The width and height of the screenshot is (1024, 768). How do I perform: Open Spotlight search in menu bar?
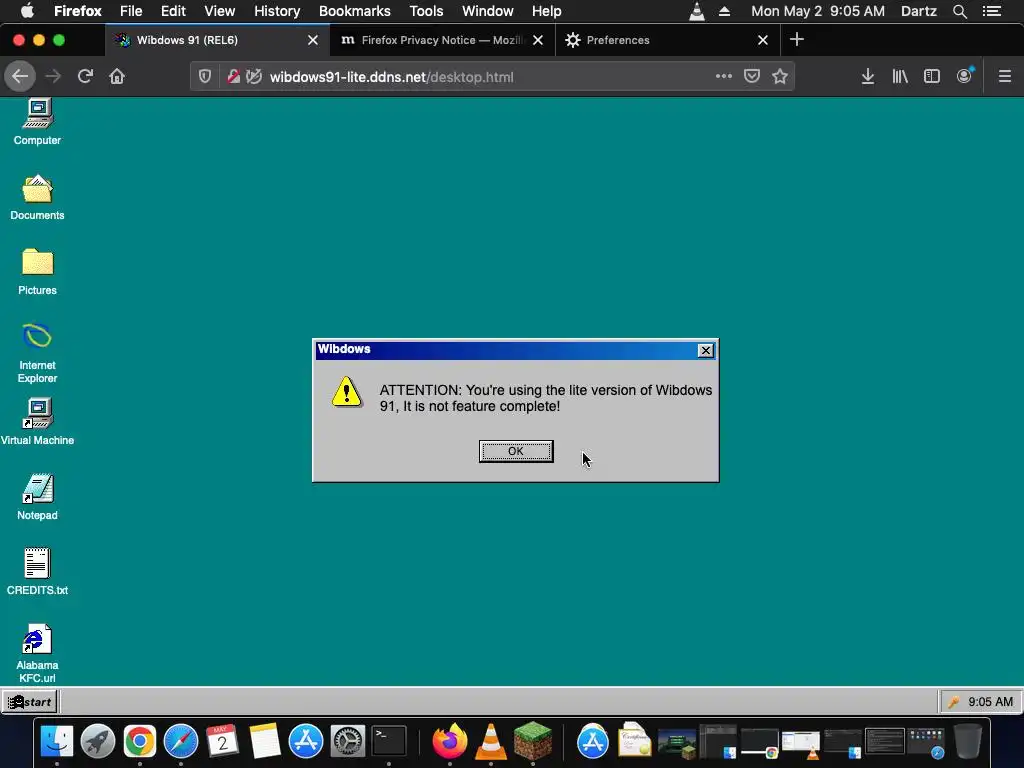point(960,11)
